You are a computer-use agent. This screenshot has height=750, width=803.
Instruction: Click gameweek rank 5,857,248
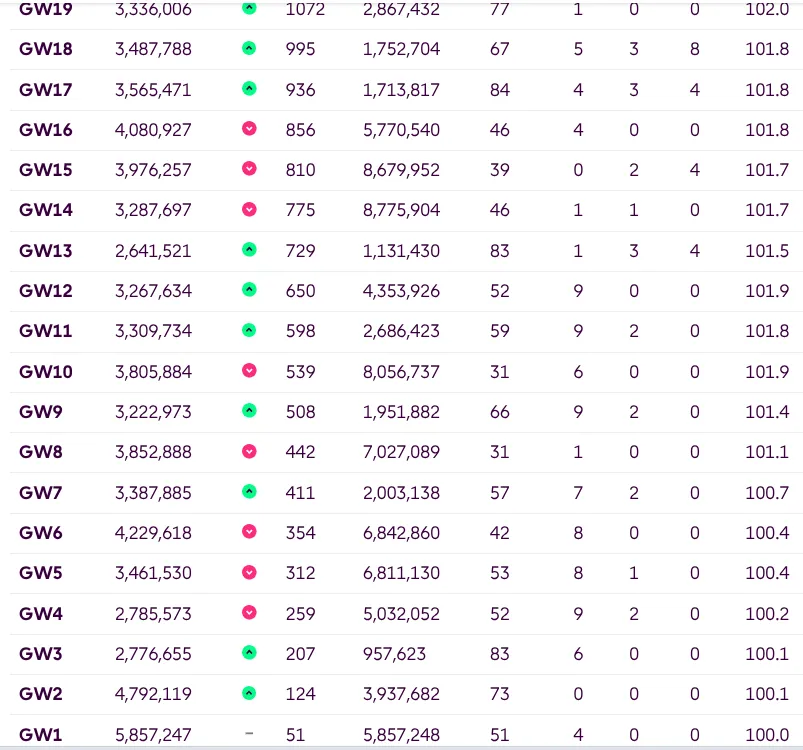402,735
